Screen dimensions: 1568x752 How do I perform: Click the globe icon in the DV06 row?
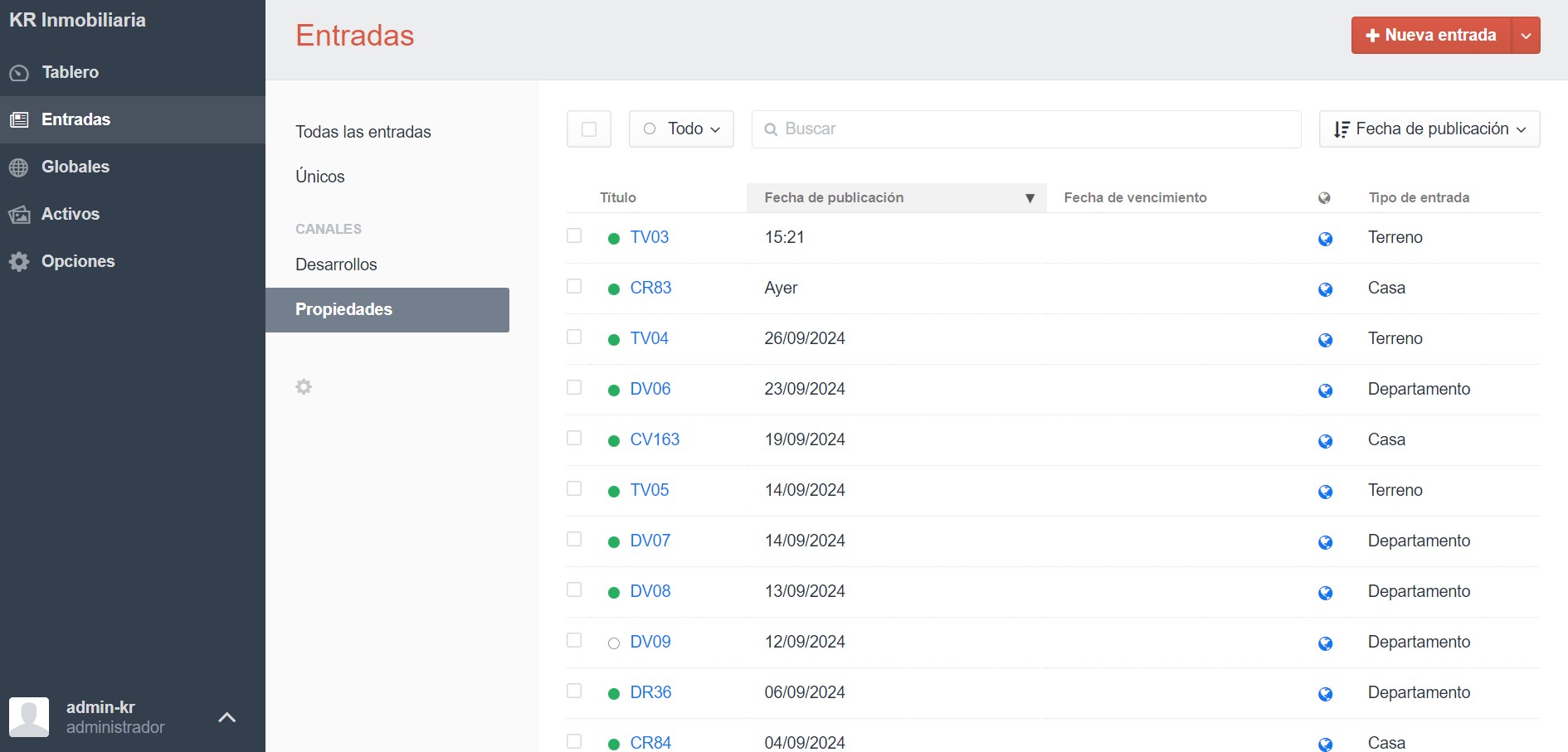pos(1325,391)
